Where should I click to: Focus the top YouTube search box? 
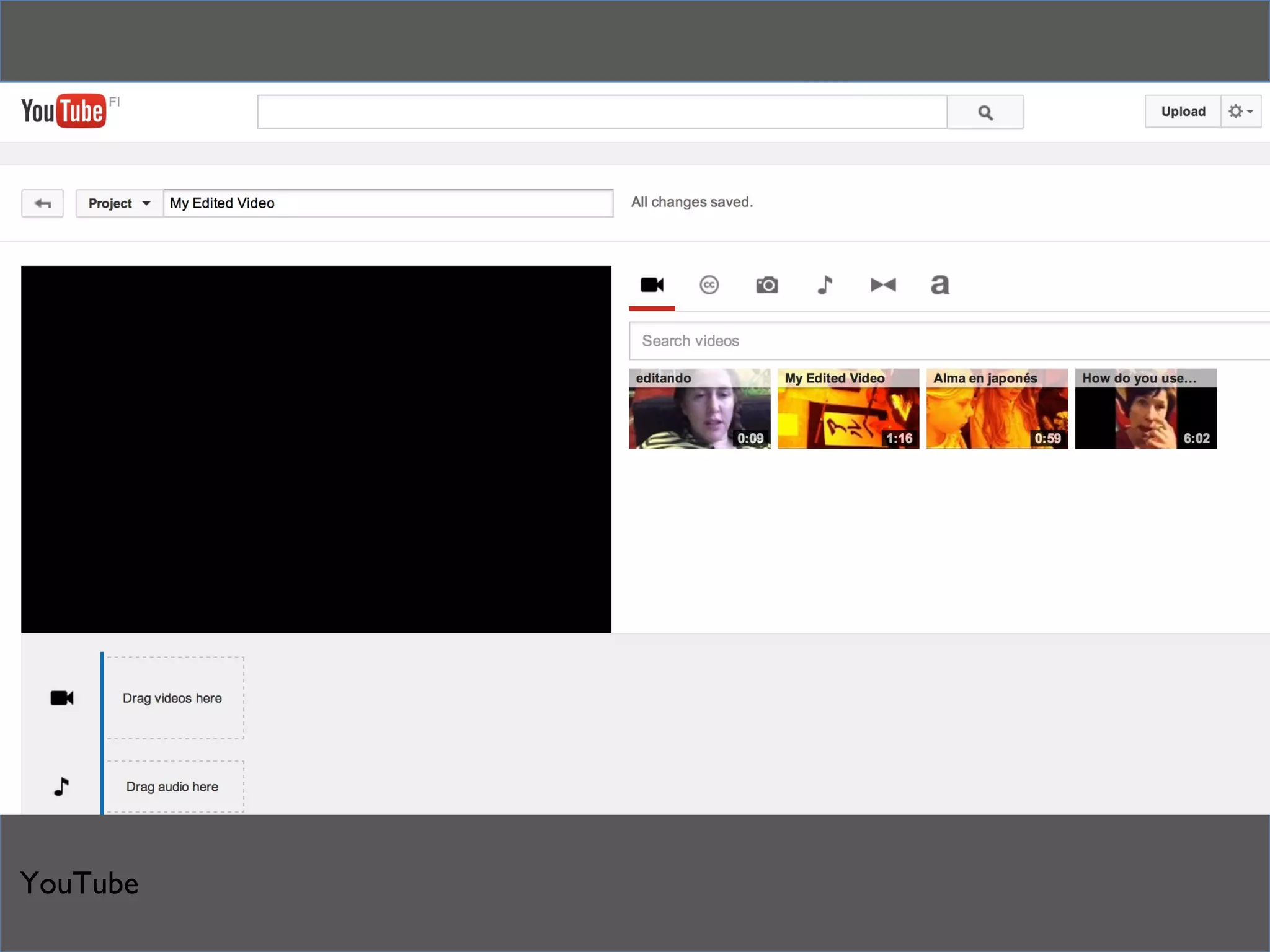(x=602, y=112)
